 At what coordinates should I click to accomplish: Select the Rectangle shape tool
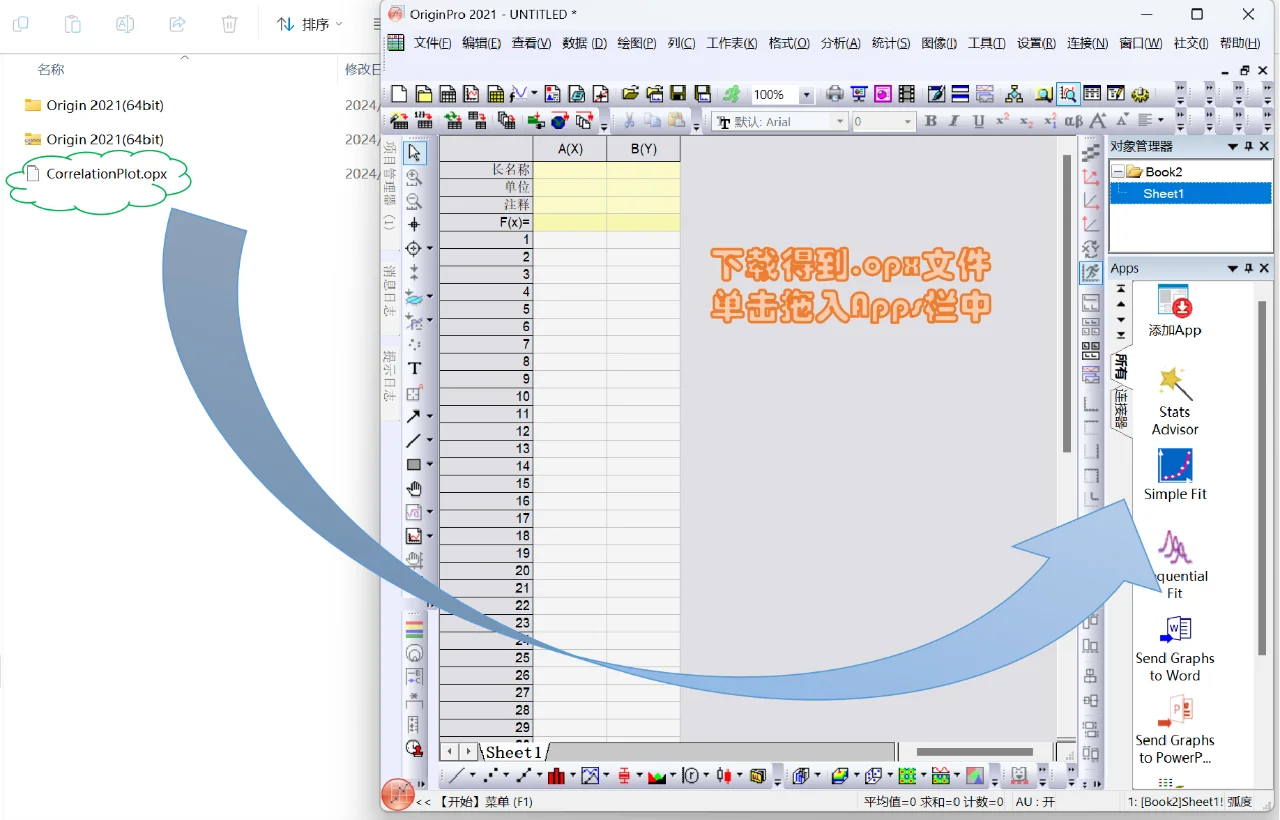413,464
